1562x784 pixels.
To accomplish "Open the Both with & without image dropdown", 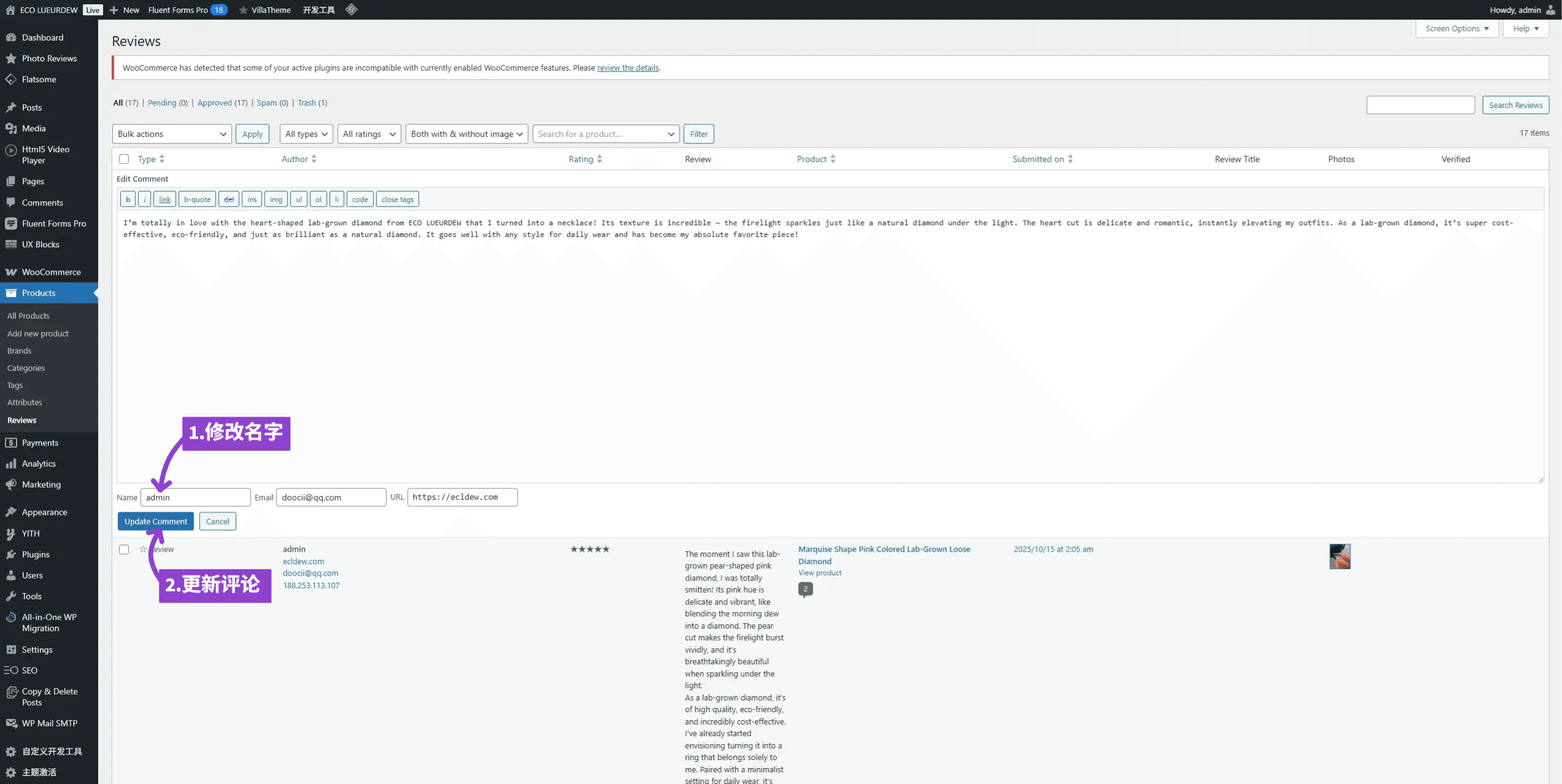I will [x=466, y=134].
